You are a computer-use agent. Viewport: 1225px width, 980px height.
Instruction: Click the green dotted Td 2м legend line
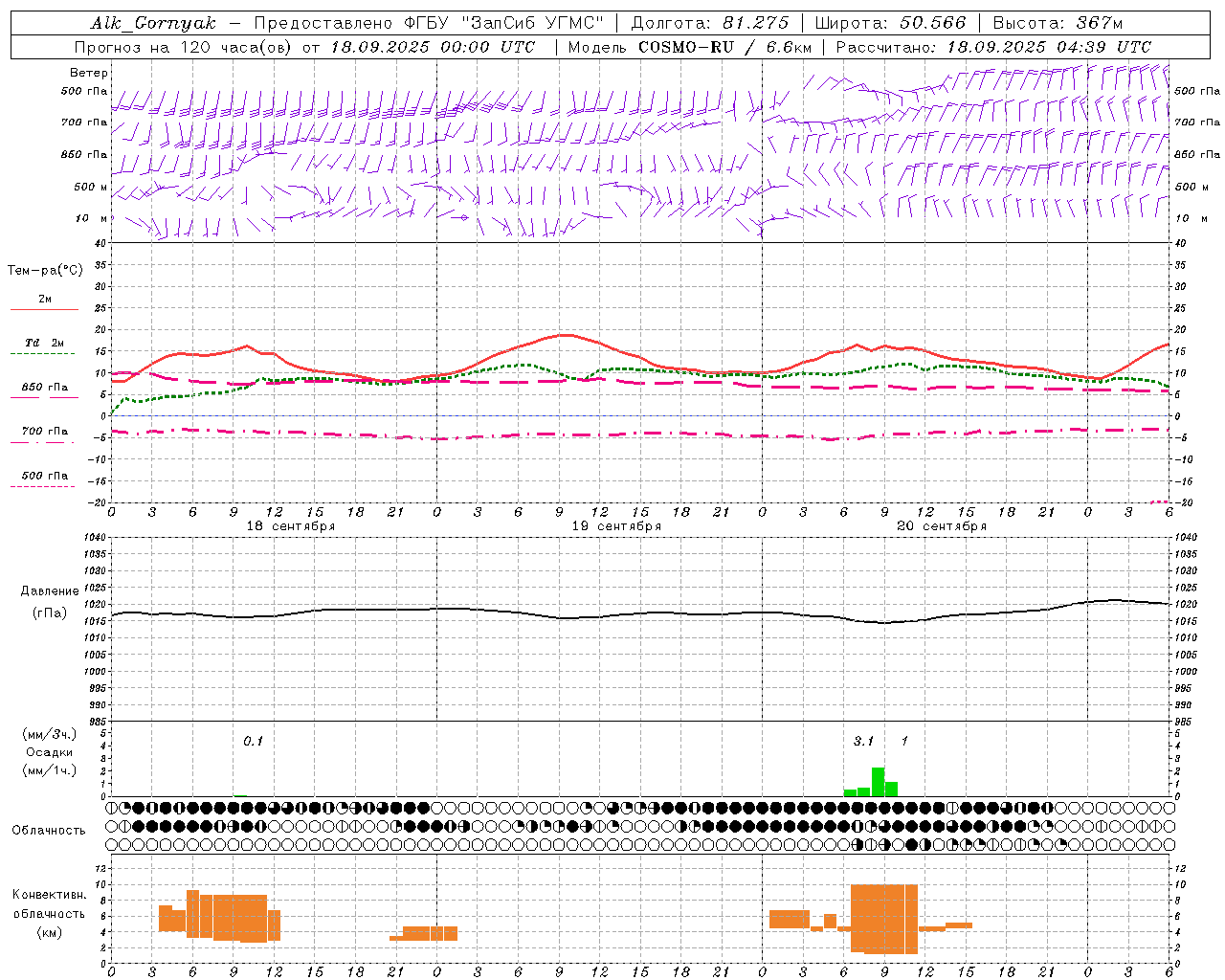[42, 354]
